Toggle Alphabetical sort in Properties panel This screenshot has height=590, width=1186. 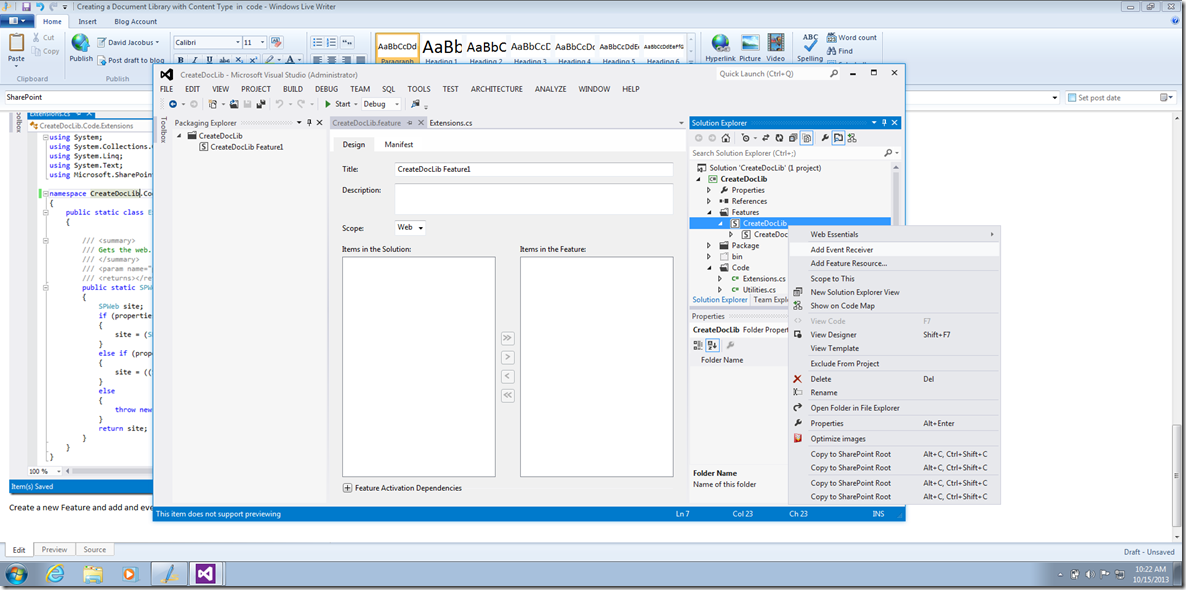click(712, 345)
